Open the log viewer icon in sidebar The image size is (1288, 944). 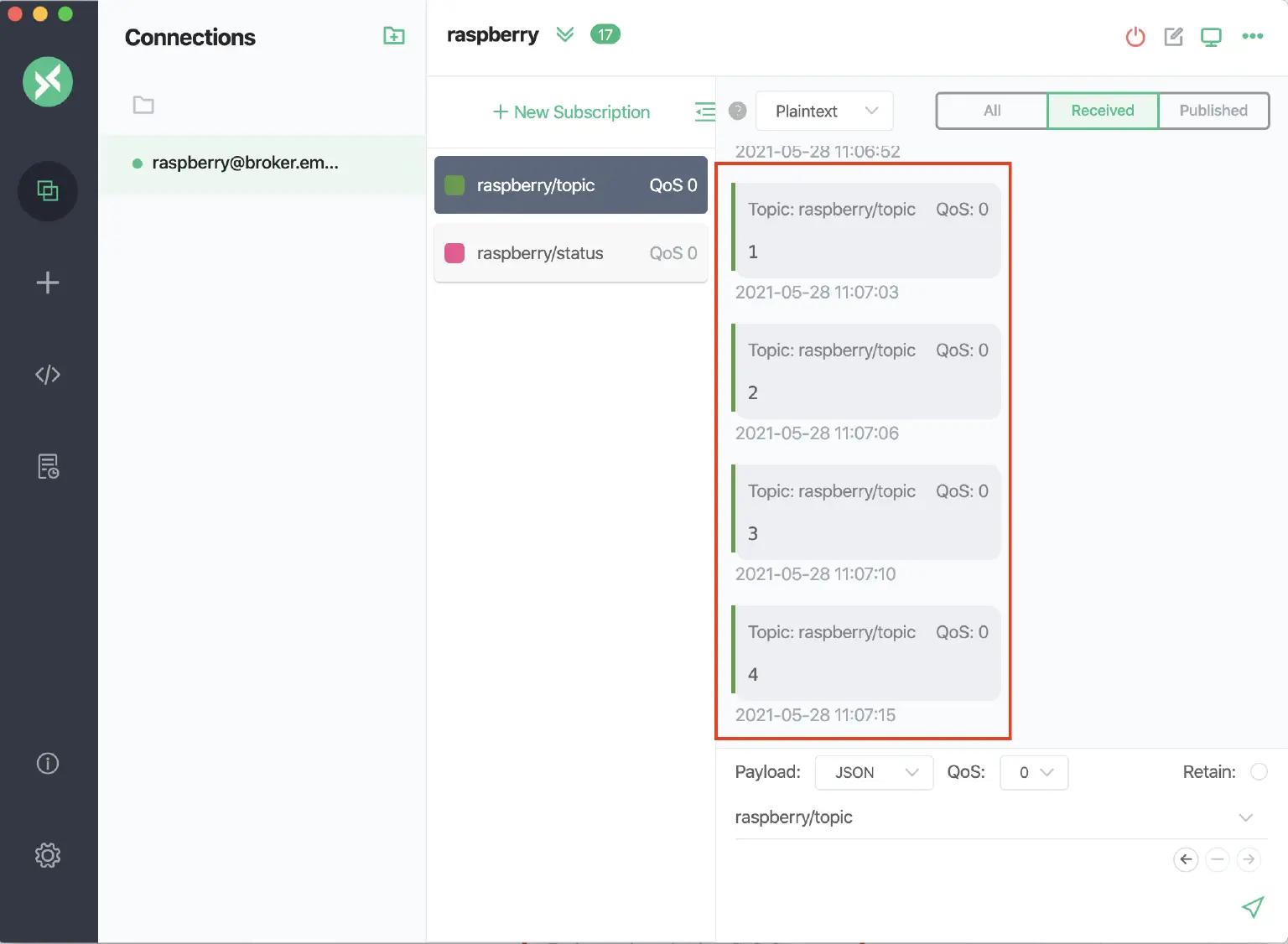click(x=48, y=466)
